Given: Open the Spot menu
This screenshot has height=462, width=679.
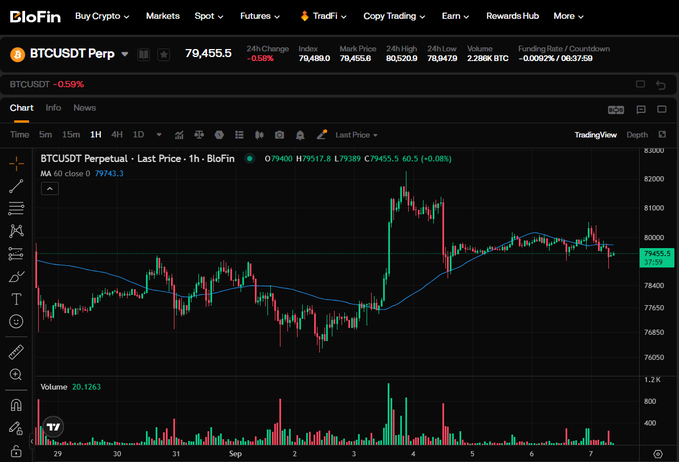Looking at the screenshot, I should pos(209,16).
